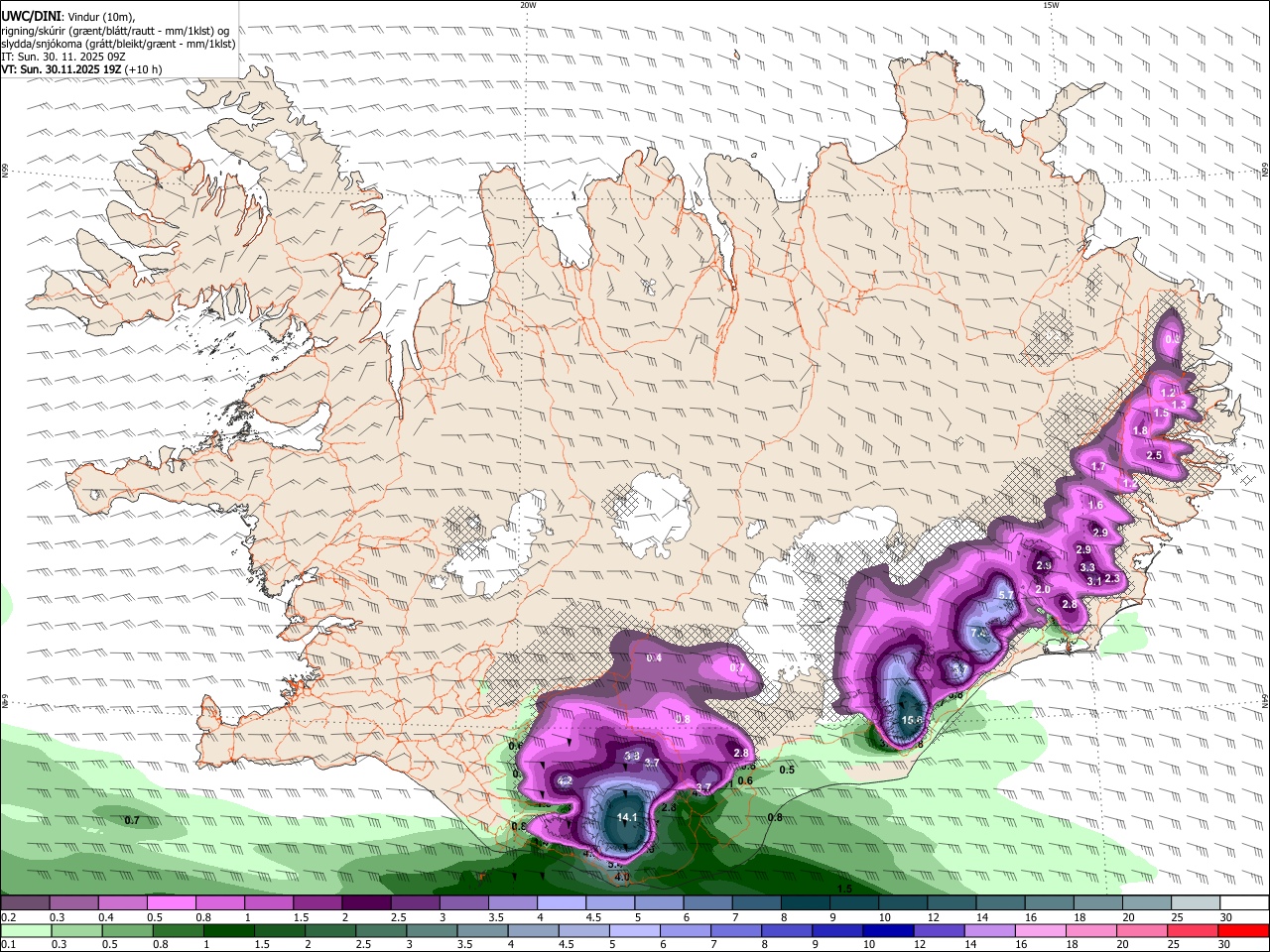This screenshot has width=1270, height=952.
Task: Click the white 30 swatch in upper legend row
Action: (1244, 903)
